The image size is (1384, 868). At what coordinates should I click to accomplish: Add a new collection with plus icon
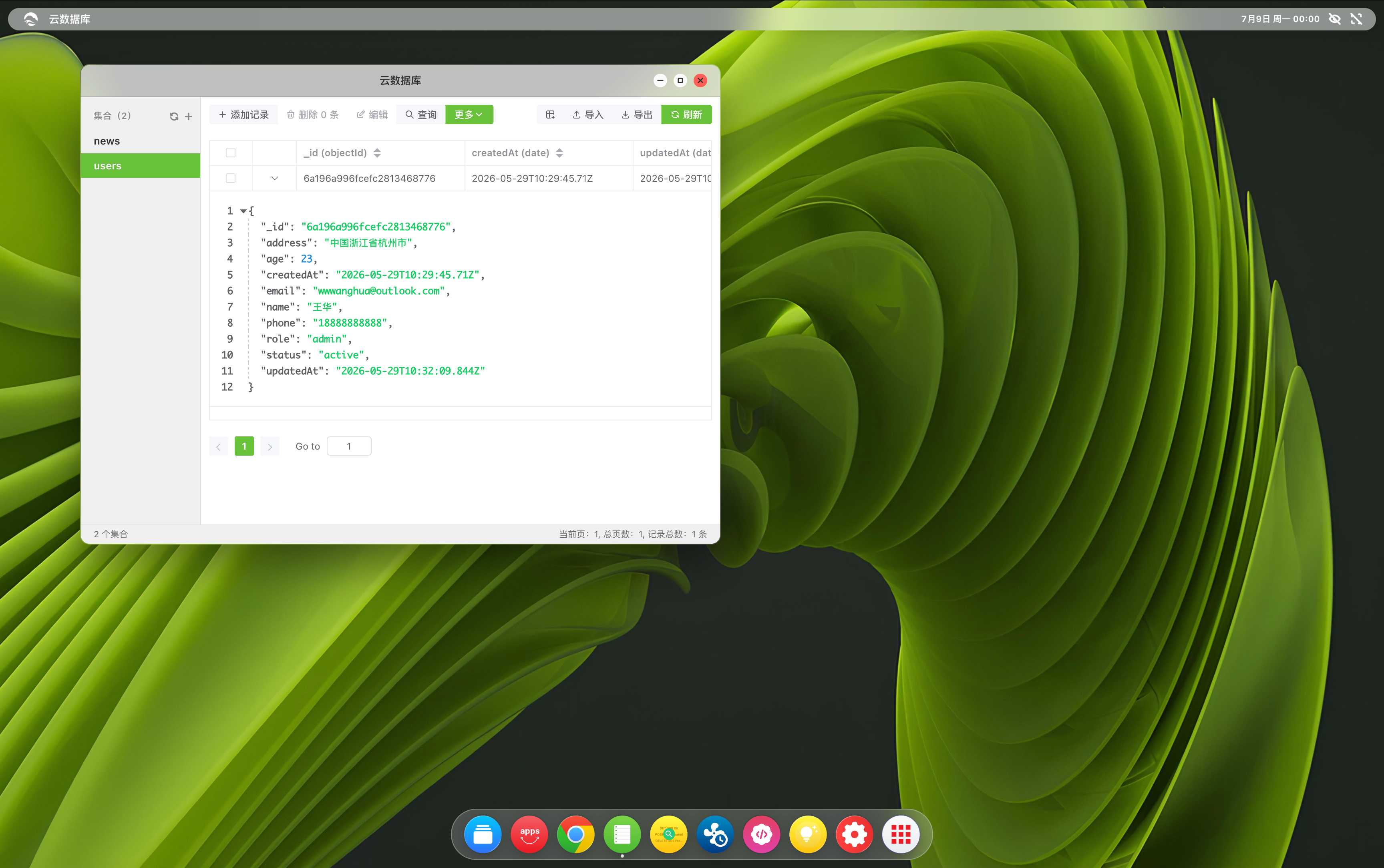pos(188,116)
